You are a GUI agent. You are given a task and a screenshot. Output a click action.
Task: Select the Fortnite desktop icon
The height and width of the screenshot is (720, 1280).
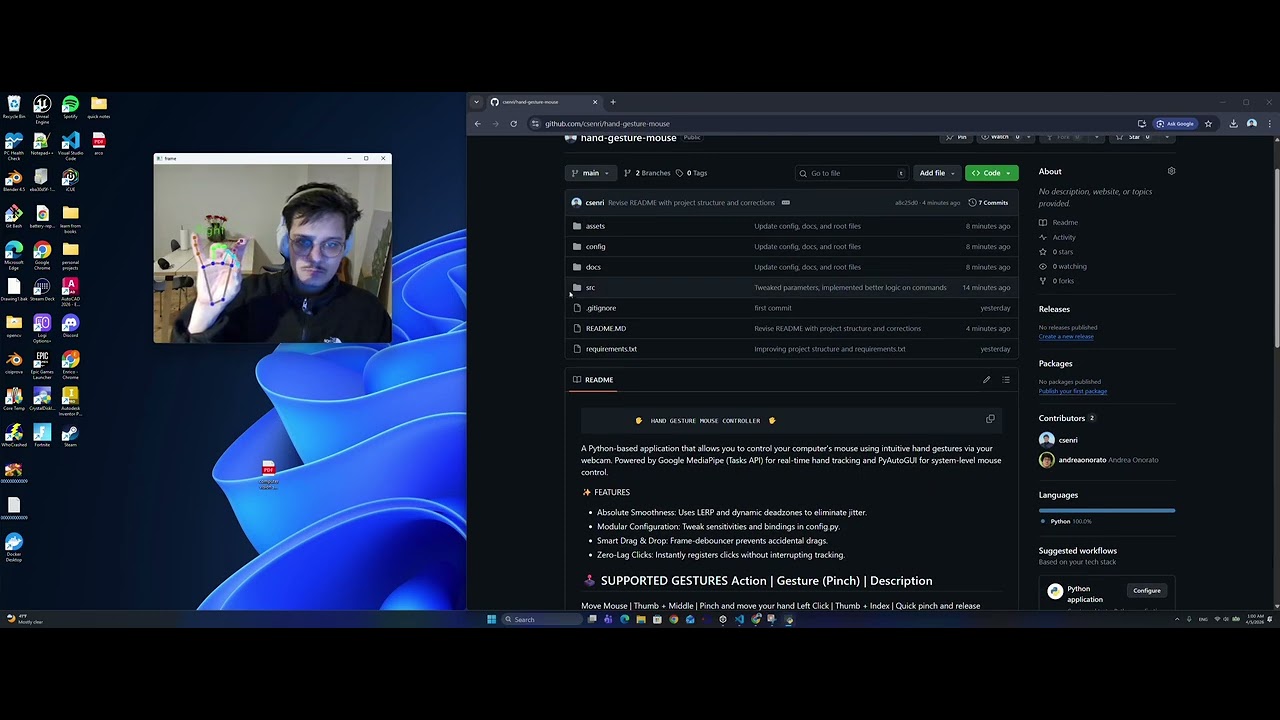42,435
